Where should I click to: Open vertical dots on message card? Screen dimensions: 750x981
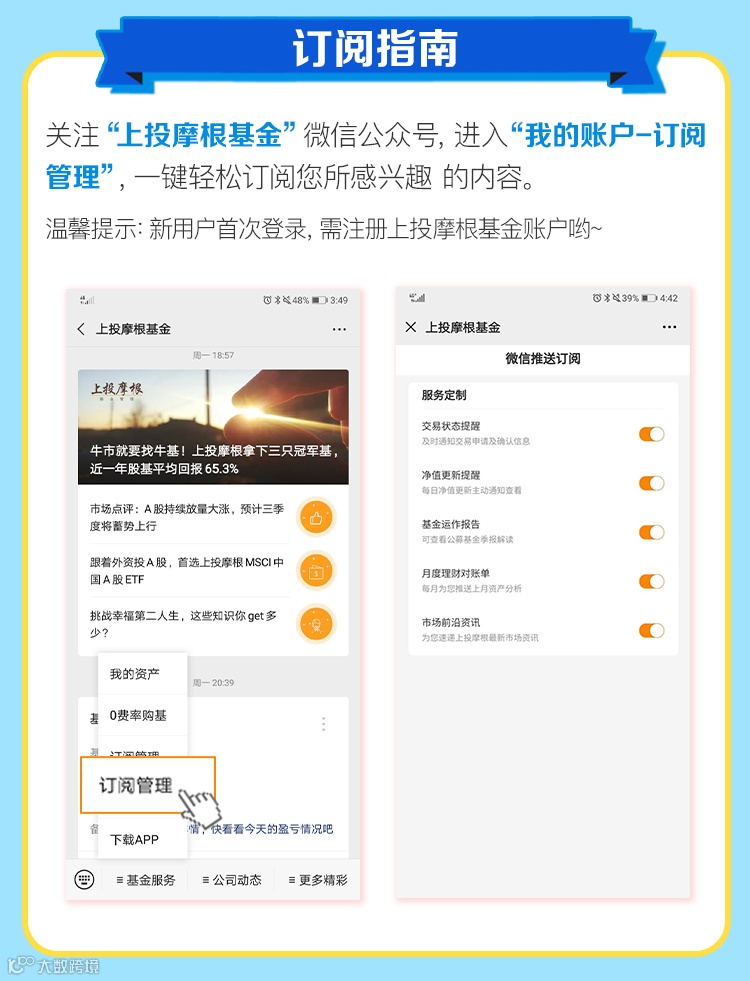[x=323, y=724]
